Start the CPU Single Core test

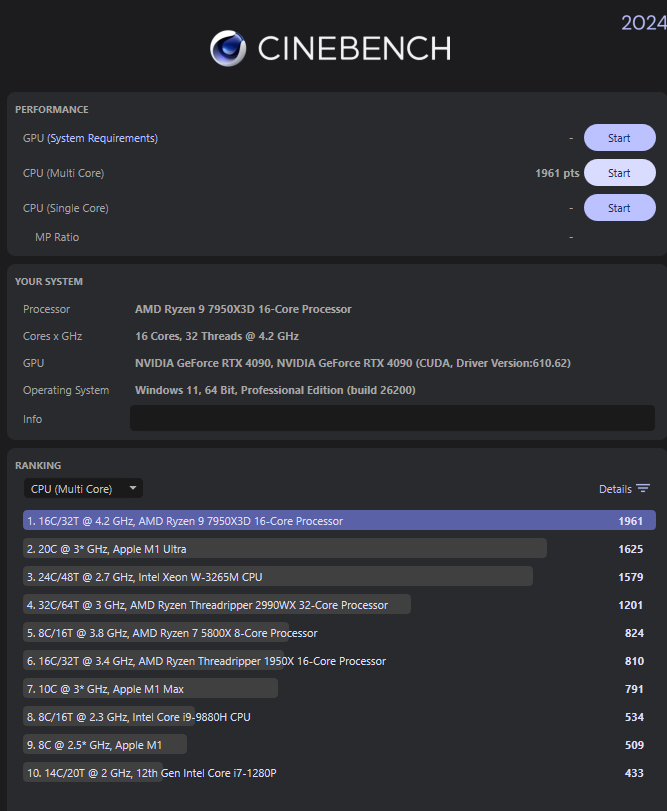pyautogui.click(x=619, y=208)
